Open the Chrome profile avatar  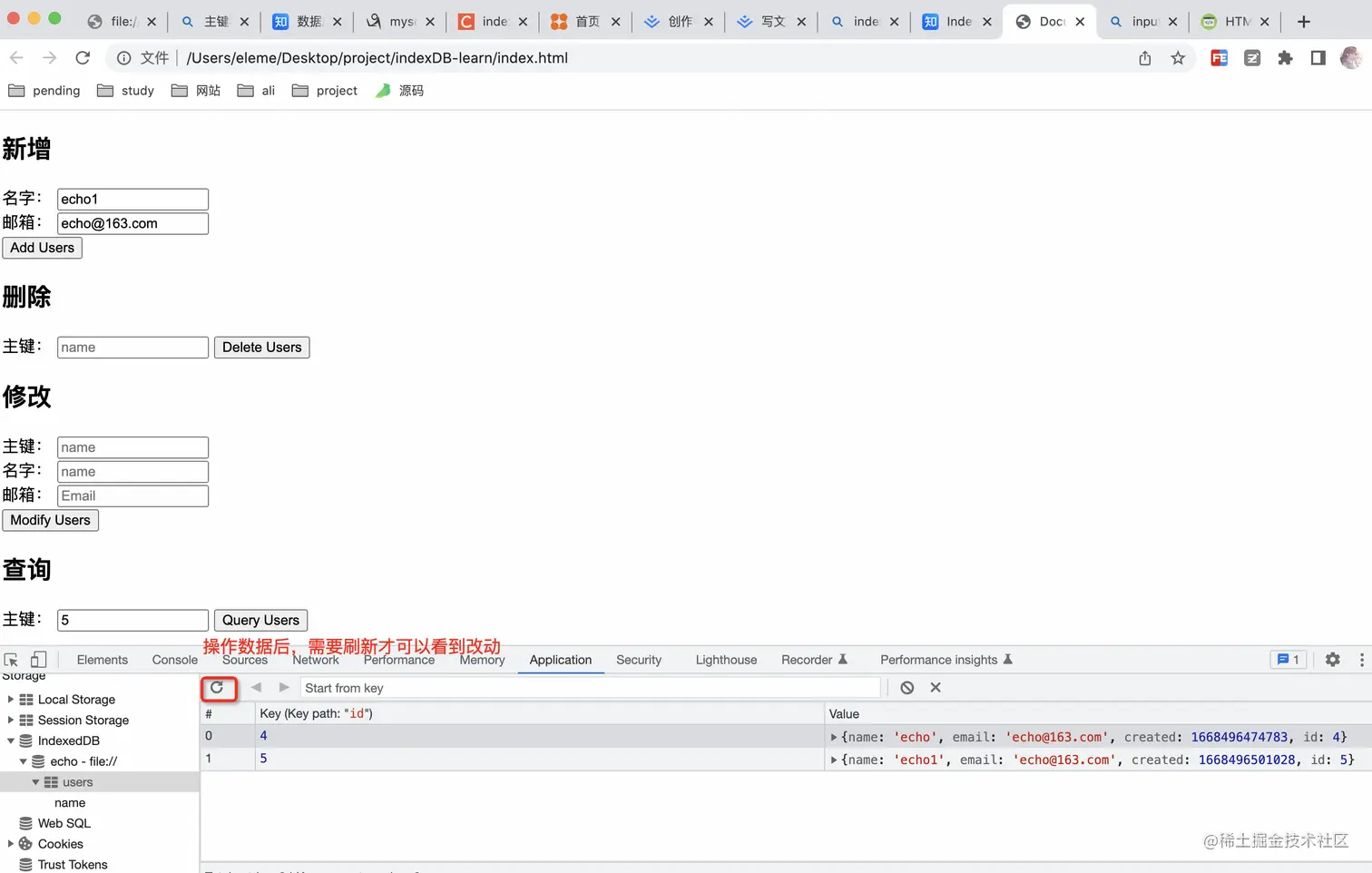tap(1351, 58)
